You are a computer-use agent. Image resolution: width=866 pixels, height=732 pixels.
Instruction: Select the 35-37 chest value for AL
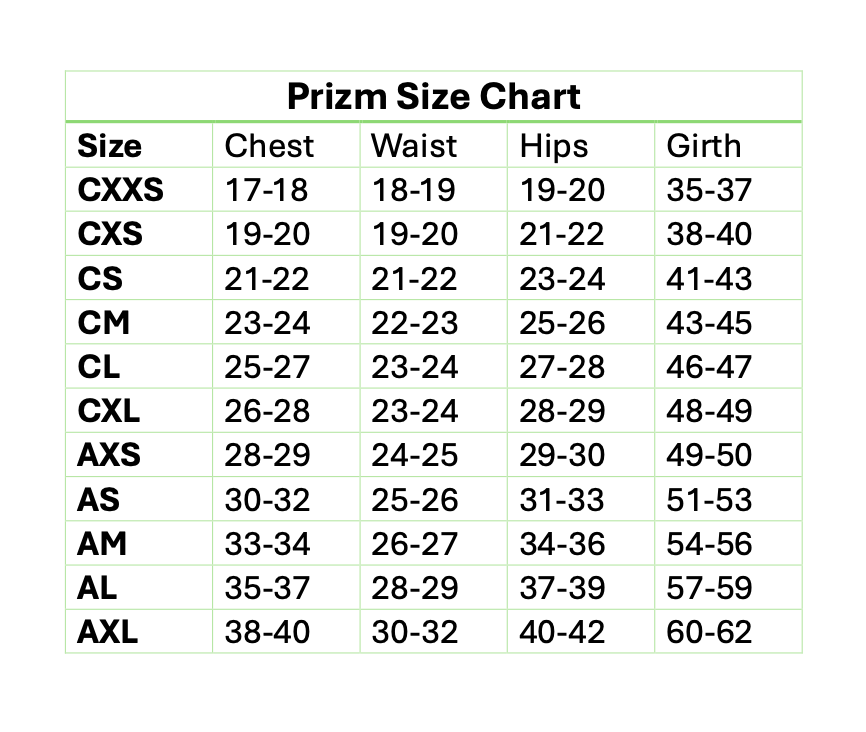point(267,588)
